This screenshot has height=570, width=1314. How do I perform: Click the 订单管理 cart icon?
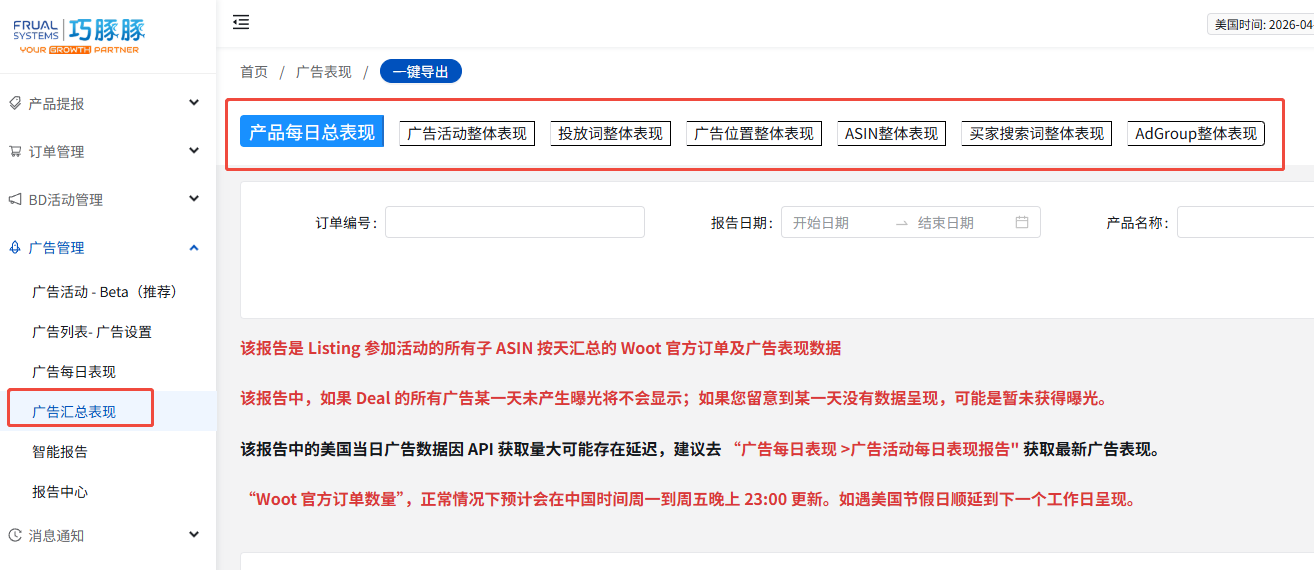15,152
